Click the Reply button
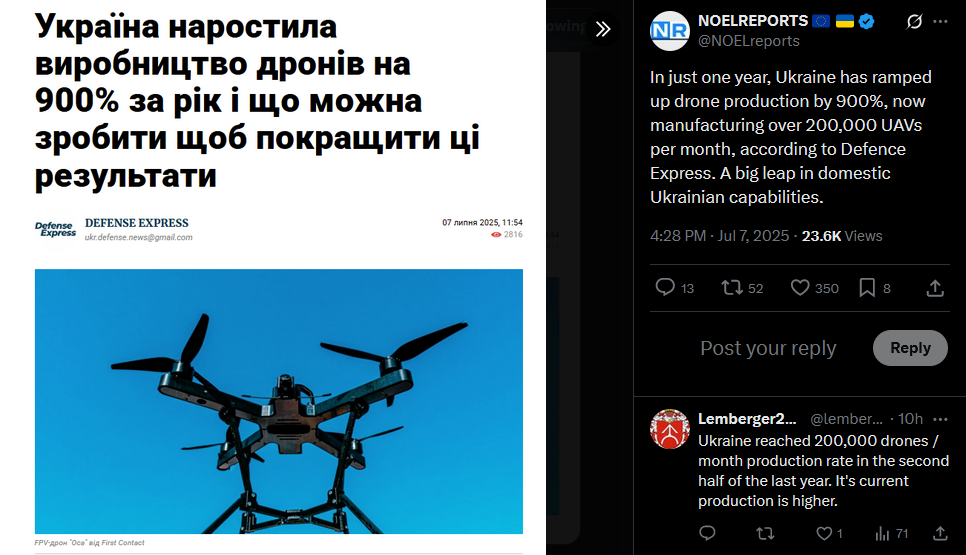Viewport: 966px width, 555px height. (910, 348)
